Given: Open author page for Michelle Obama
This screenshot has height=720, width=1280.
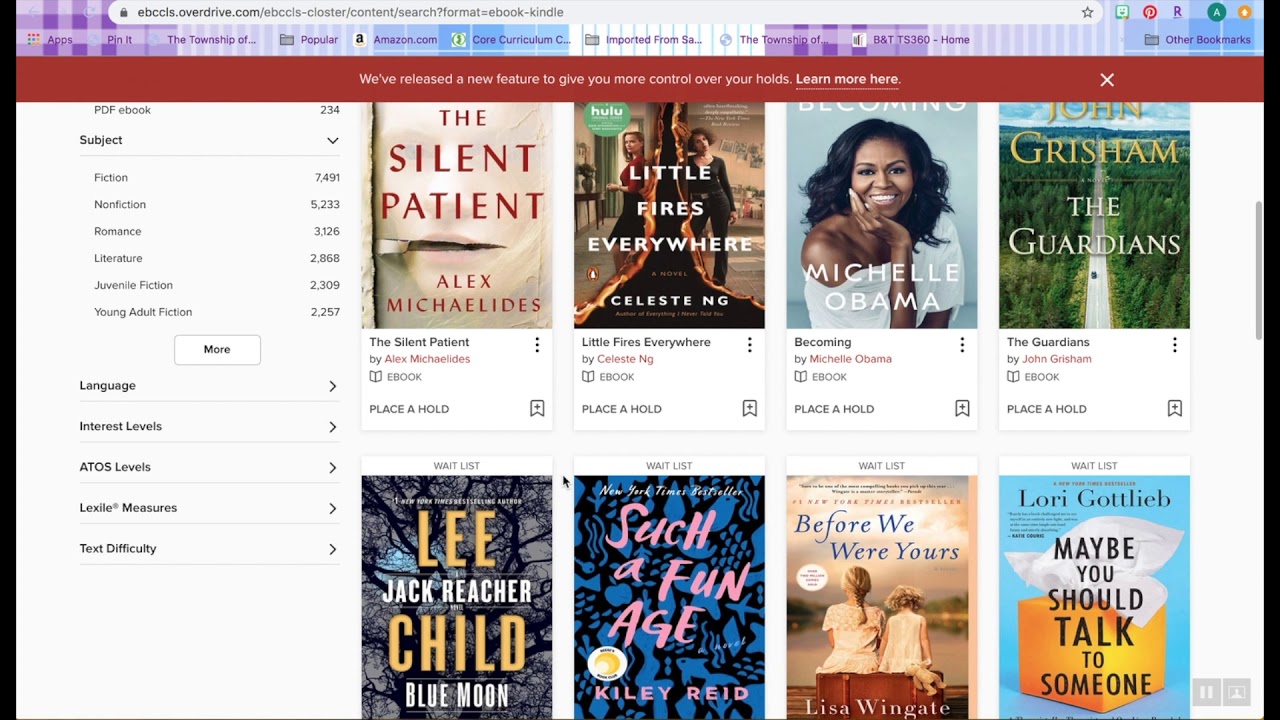Looking at the screenshot, I should pyautogui.click(x=851, y=359).
